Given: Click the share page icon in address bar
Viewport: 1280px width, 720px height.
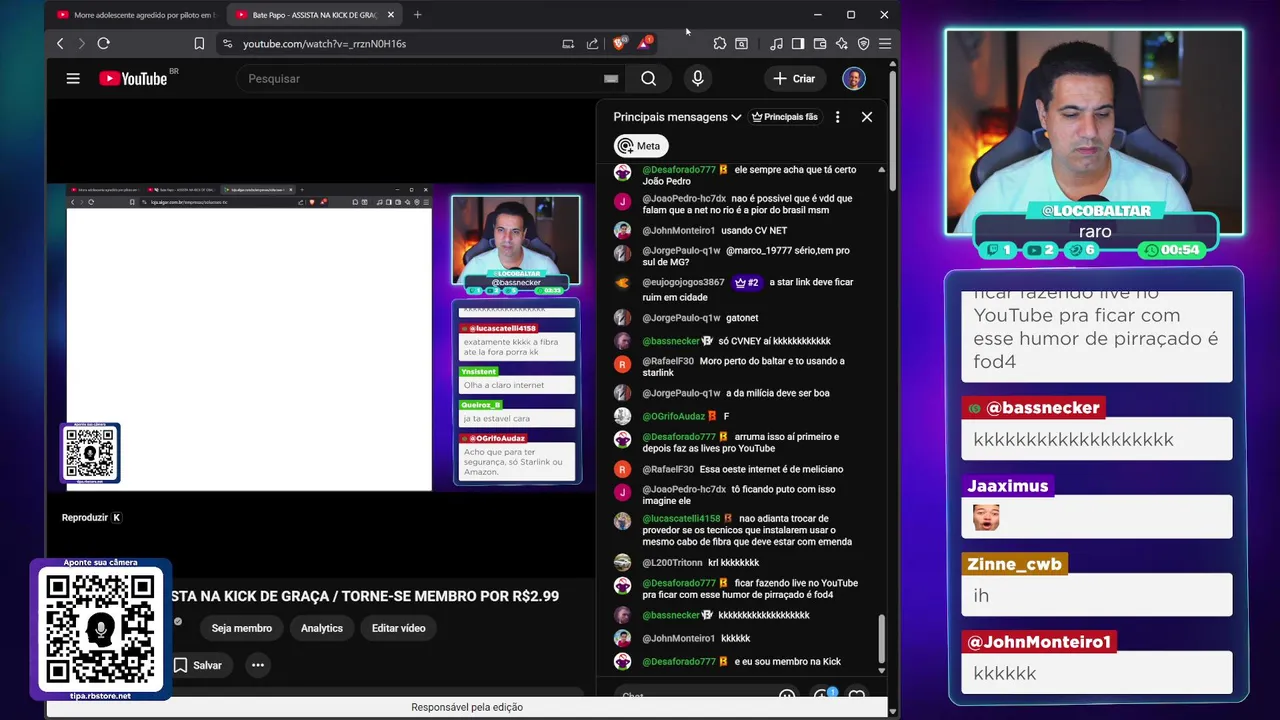Looking at the screenshot, I should pos(592,43).
